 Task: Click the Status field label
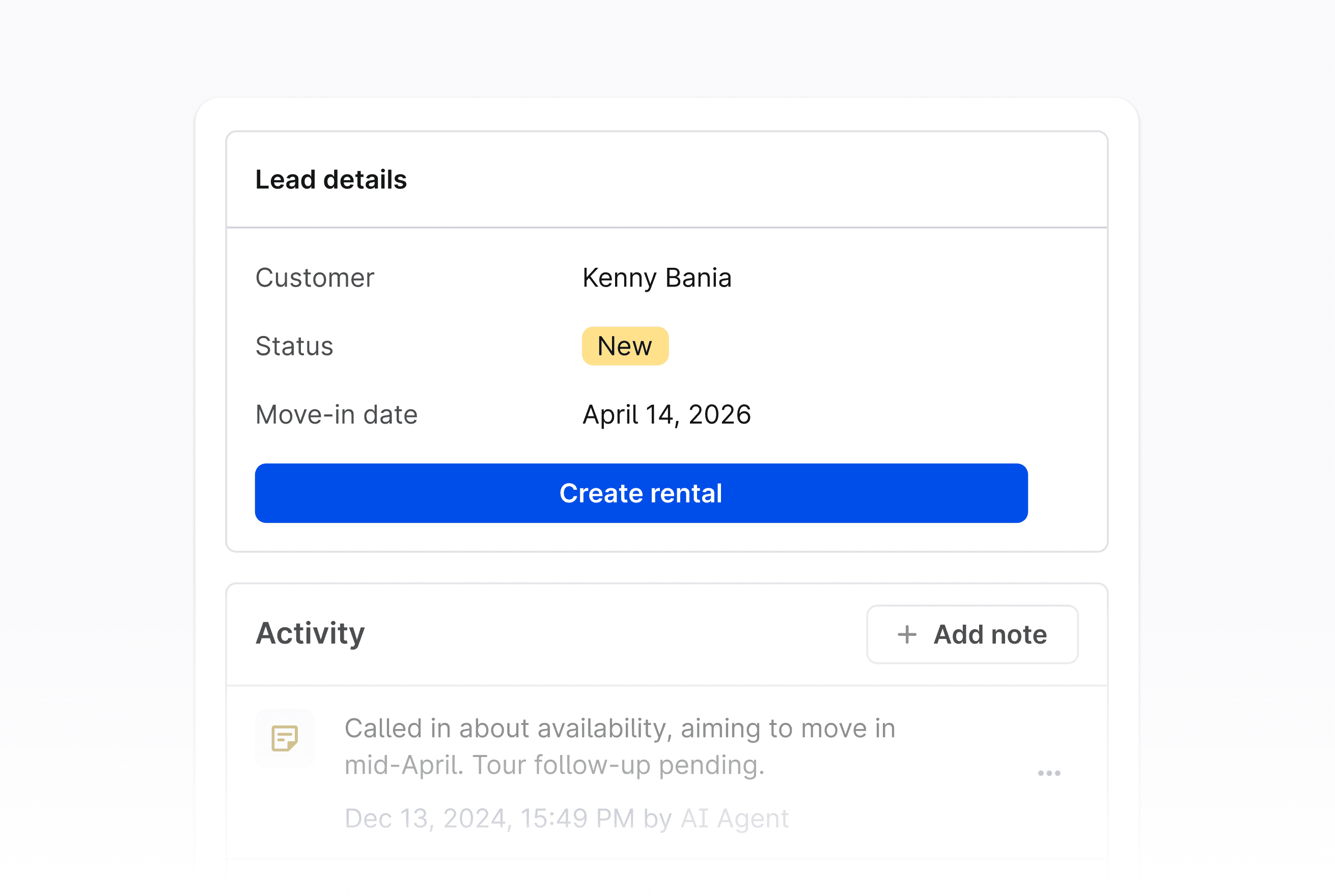294,346
